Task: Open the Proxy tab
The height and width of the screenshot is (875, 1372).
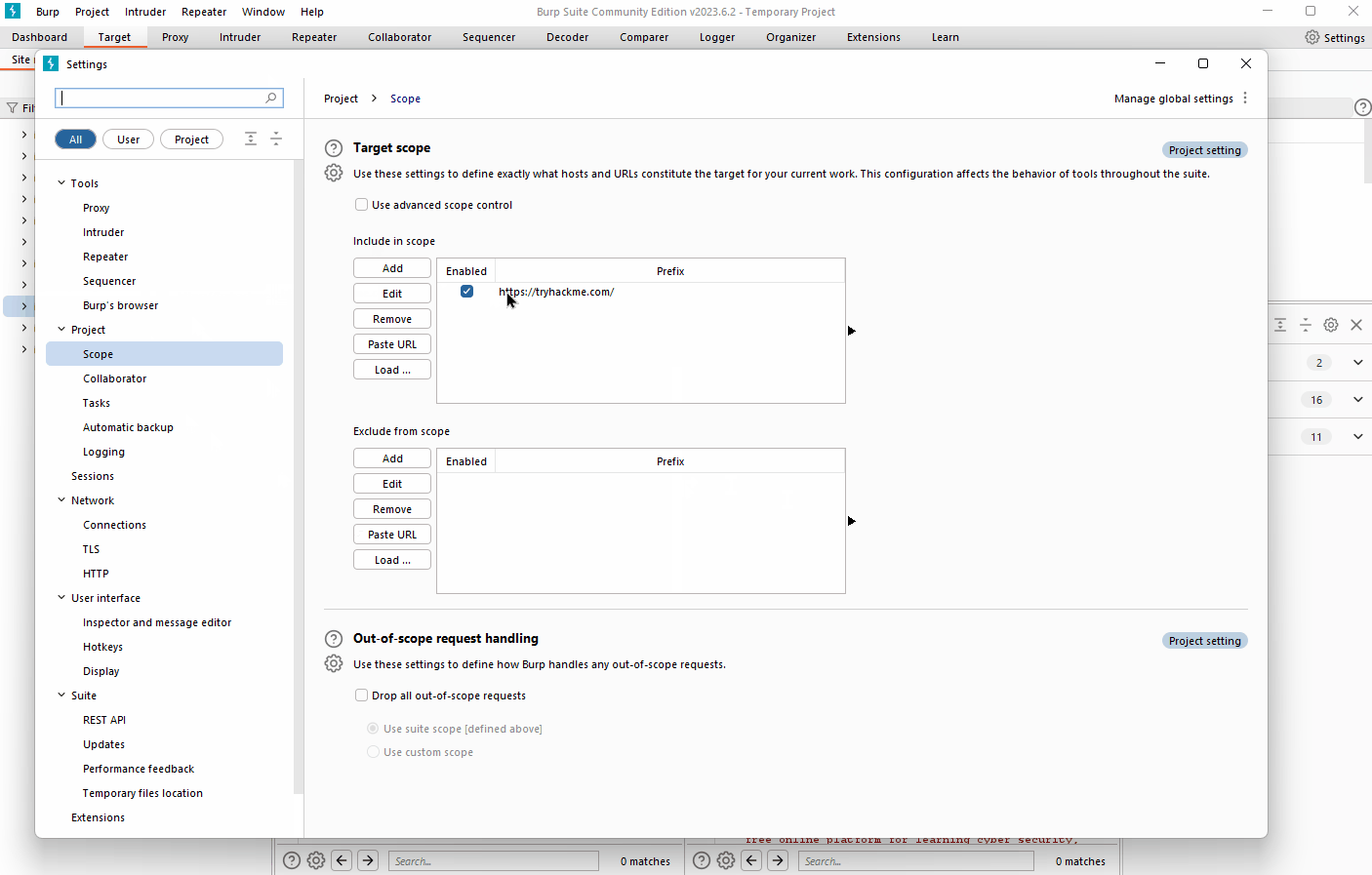Action: coord(176,37)
